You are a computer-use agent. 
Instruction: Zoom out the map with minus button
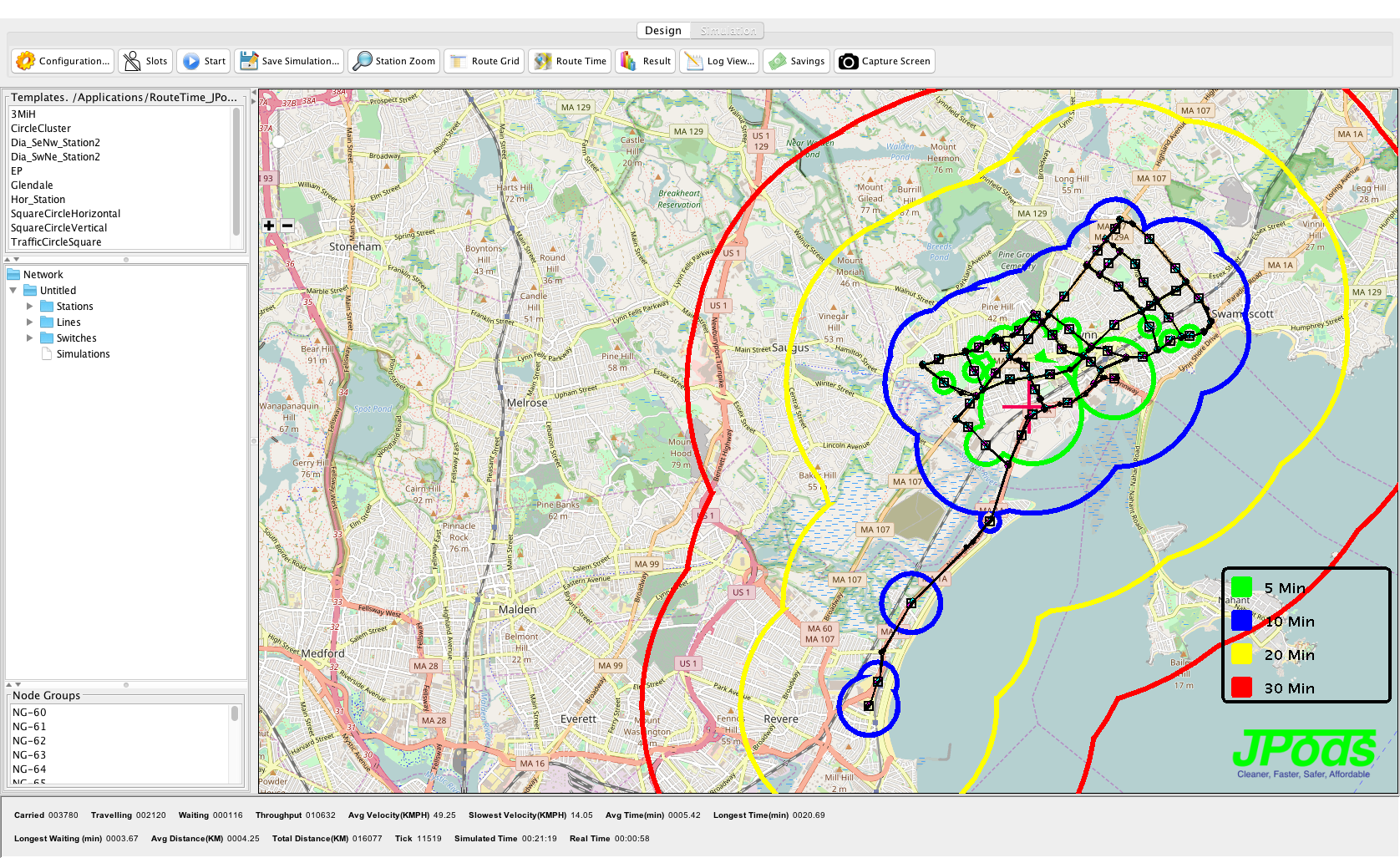pyautogui.click(x=287, y=226)
